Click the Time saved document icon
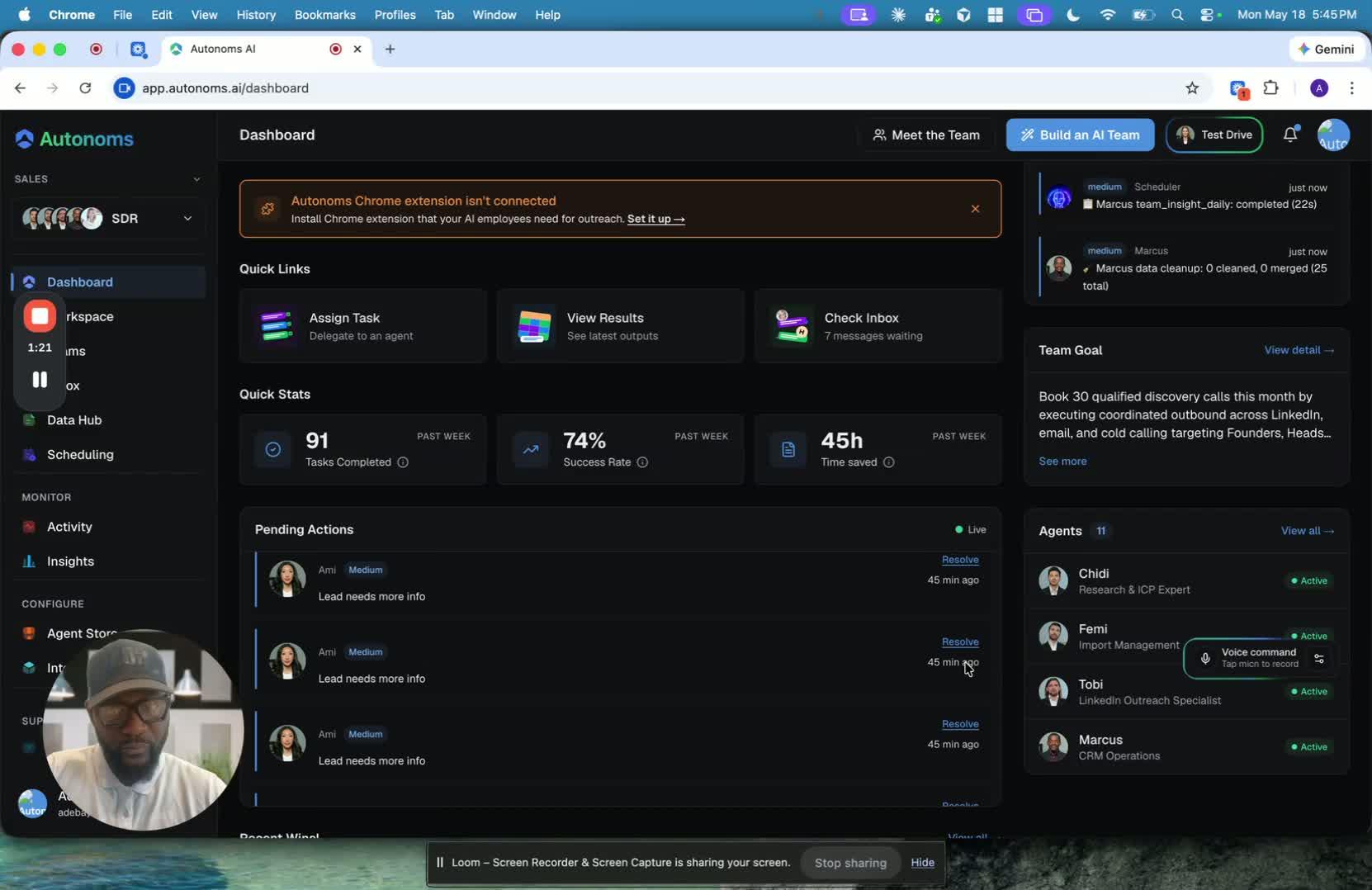This screenshot has width=1372, height=890. (788, 449)
